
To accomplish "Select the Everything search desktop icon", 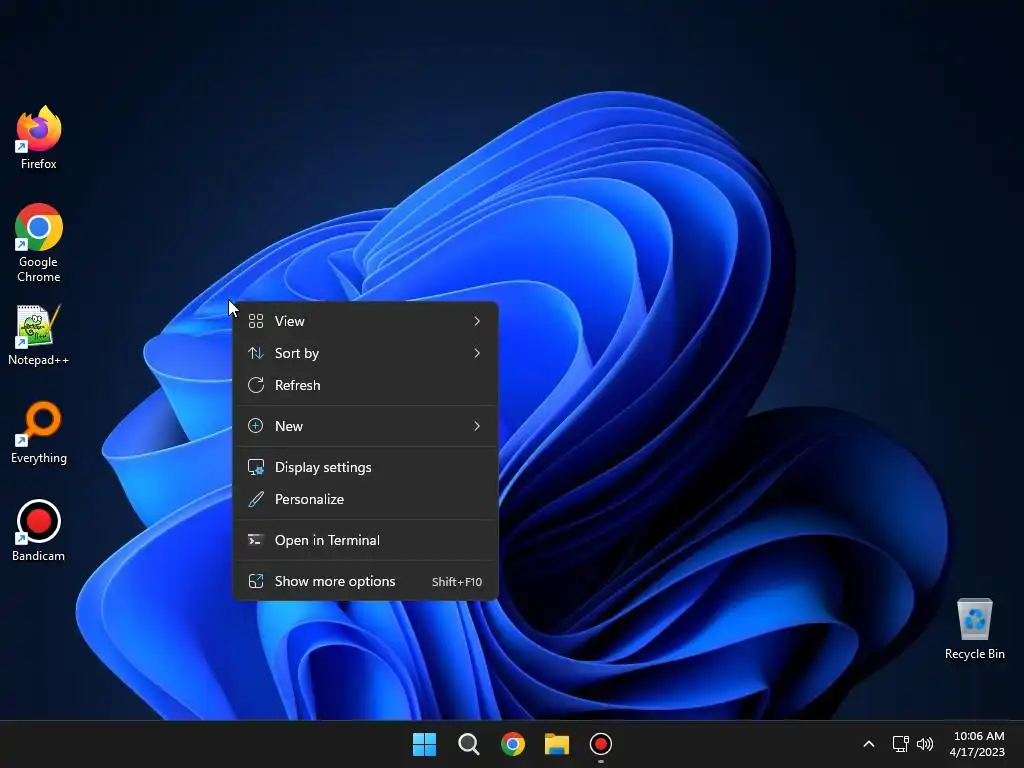I will pos(39,432).
